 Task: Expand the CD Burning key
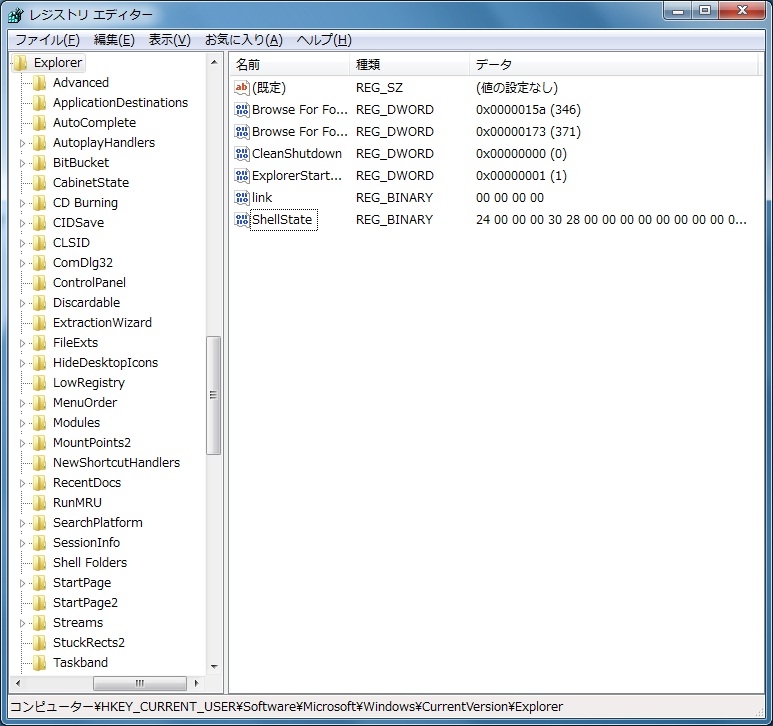22,203
